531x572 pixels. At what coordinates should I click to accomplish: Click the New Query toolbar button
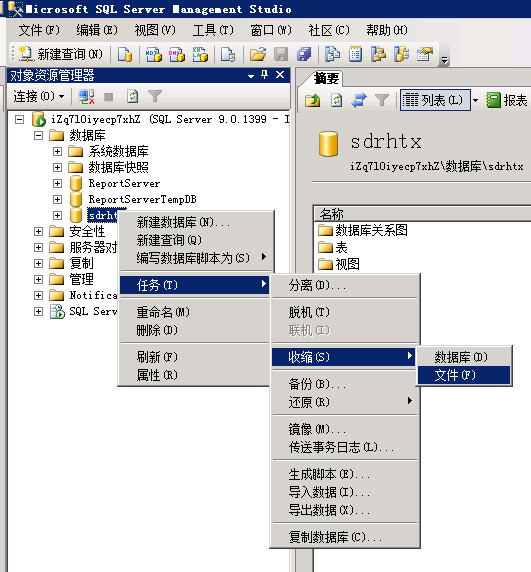coord(61,54)
